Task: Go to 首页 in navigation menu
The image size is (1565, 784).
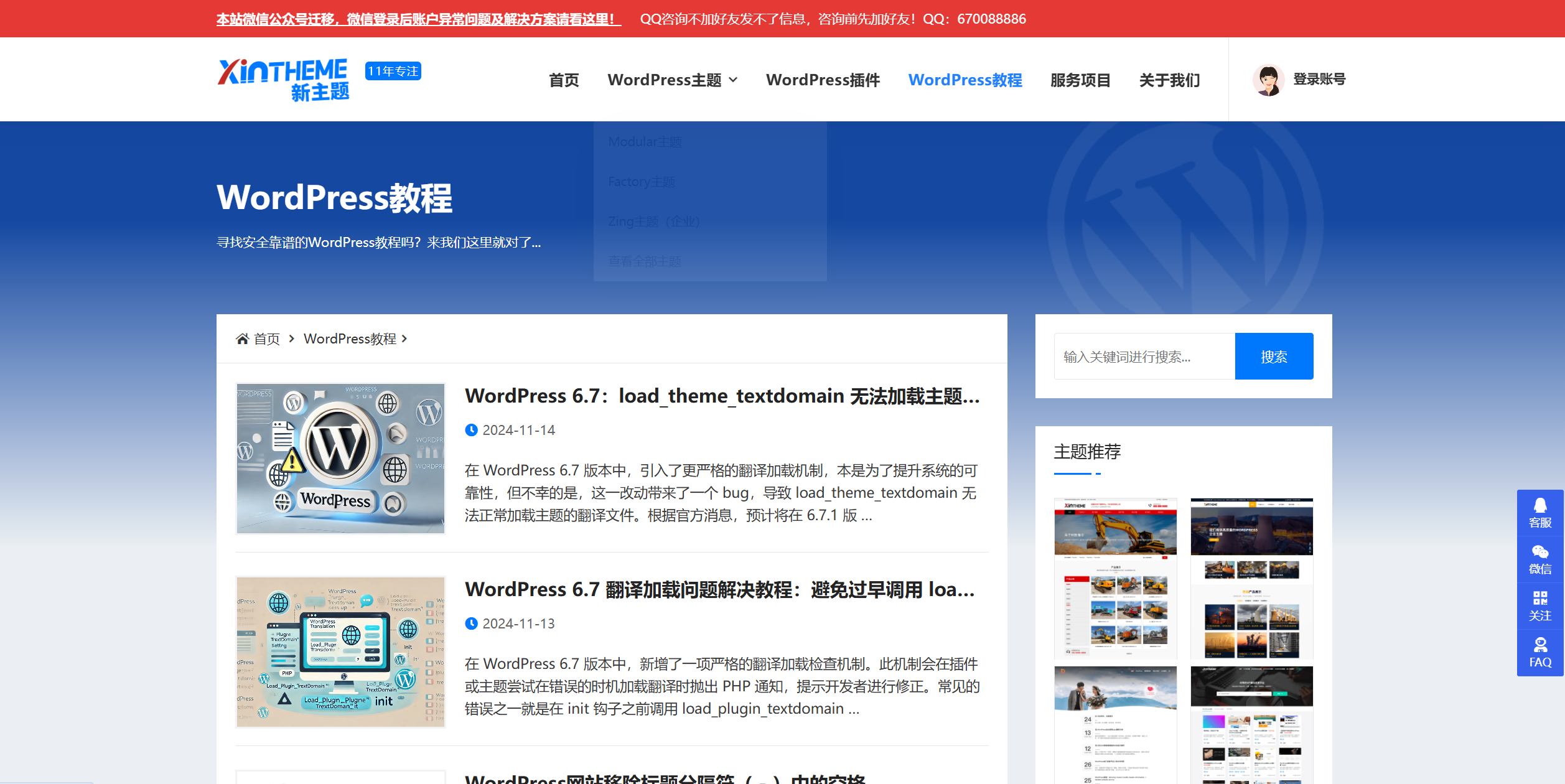Action: (x=564, y=80)
